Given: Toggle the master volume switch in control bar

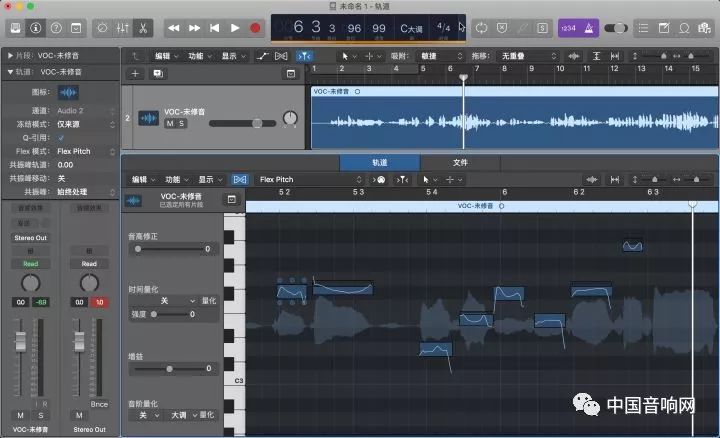Looking at the screenshot, I should point(616,28).
